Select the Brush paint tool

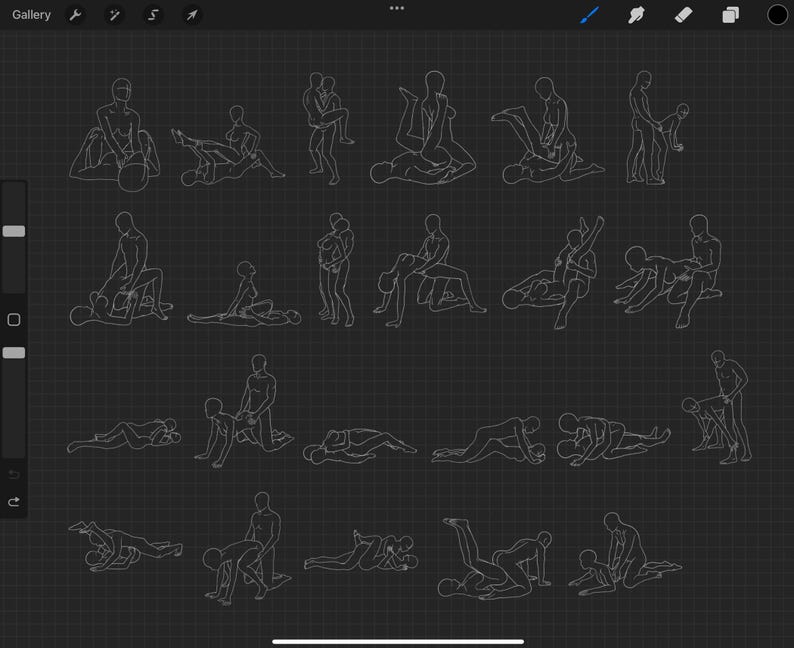click(589, 15)
